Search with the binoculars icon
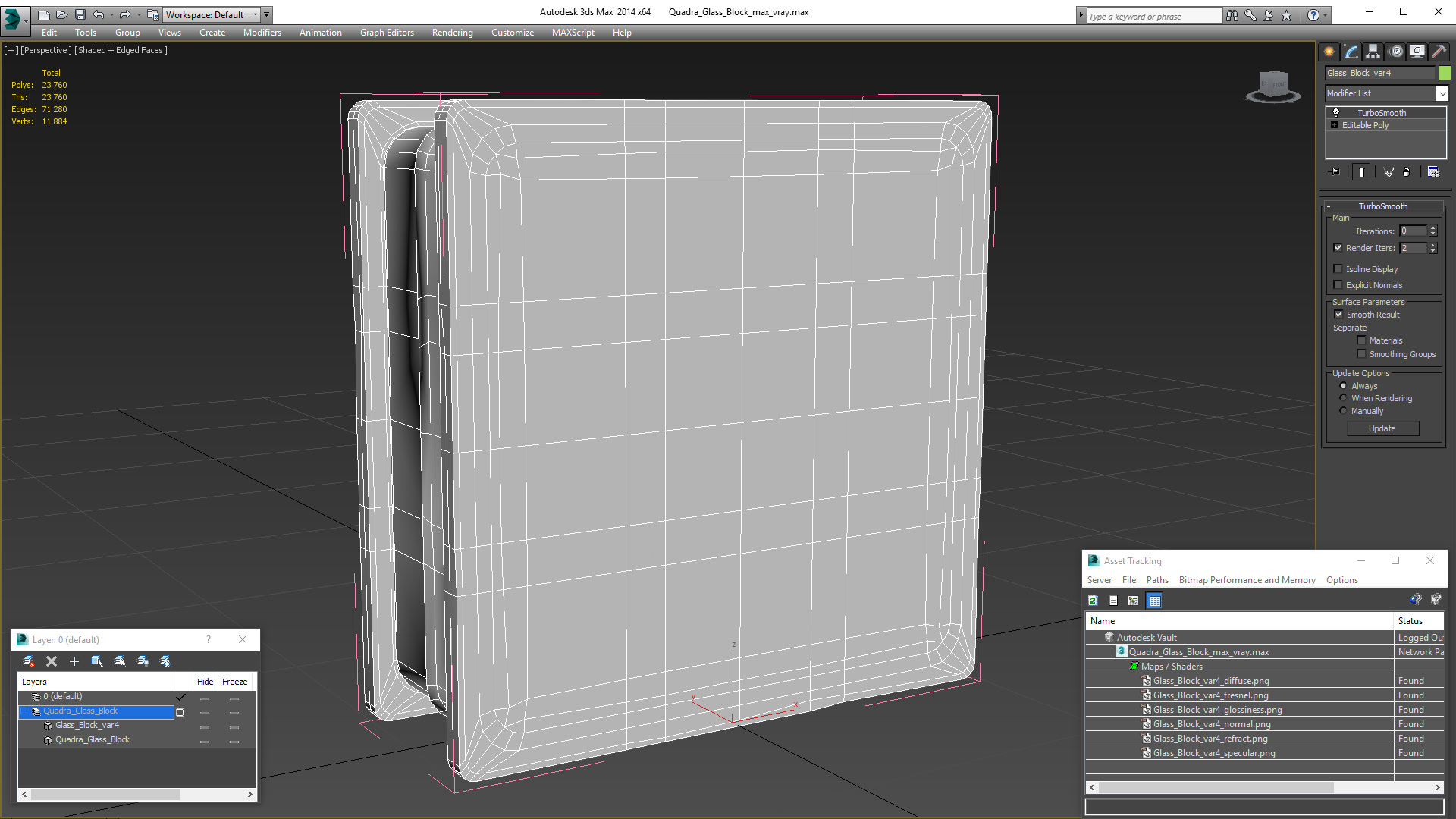This screenshot has height=819, width=1456. pos(1232,15)
